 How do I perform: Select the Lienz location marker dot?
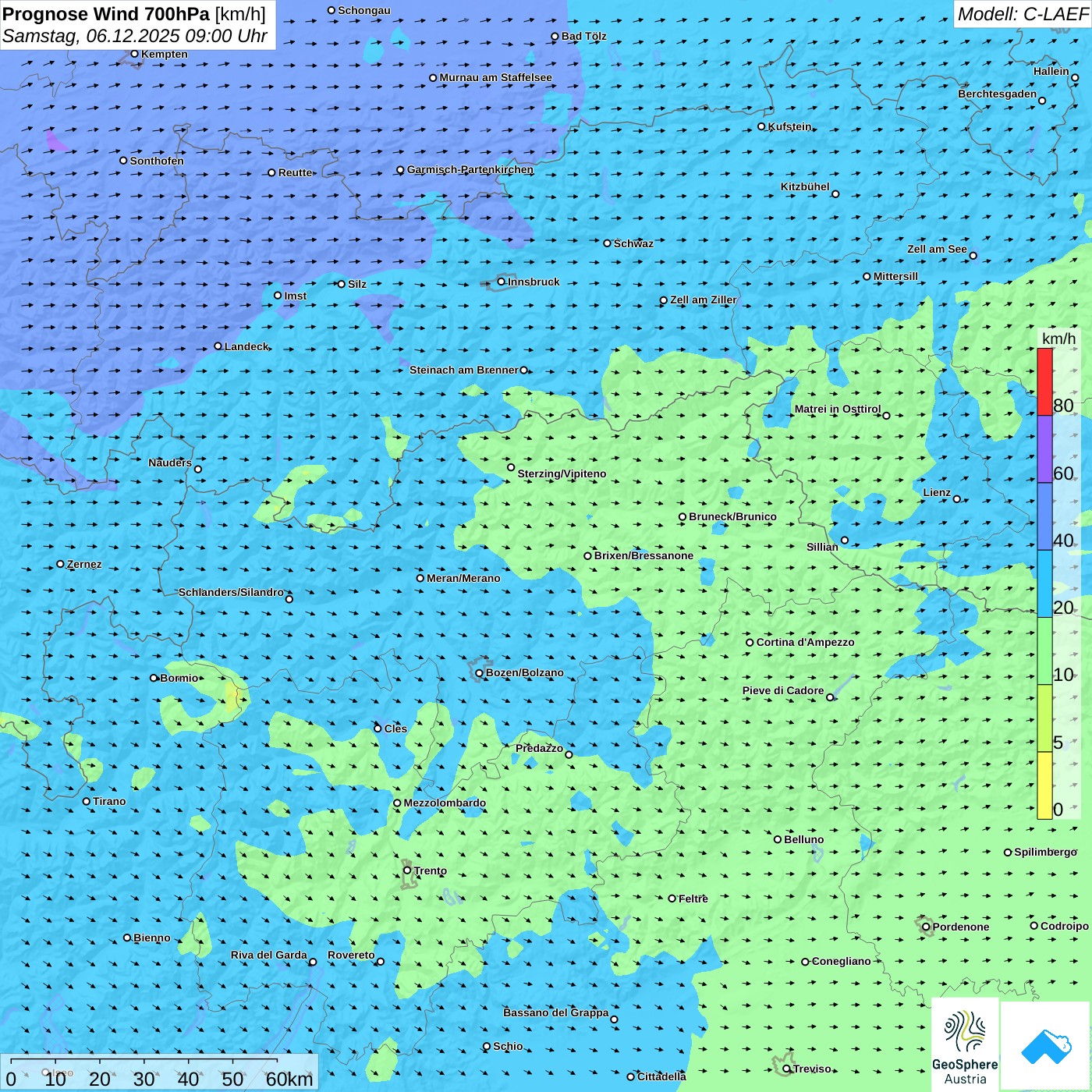point(957,499)
